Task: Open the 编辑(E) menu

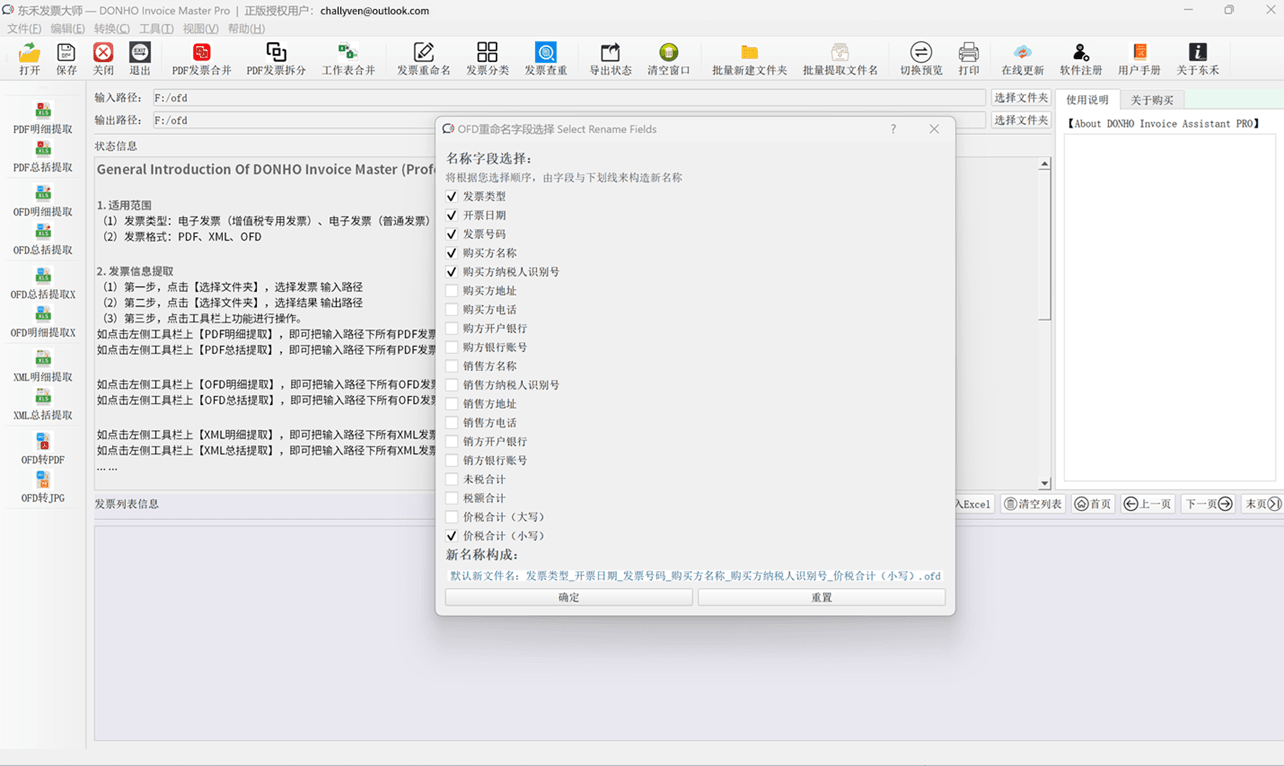Action: (x=68, y=29)
